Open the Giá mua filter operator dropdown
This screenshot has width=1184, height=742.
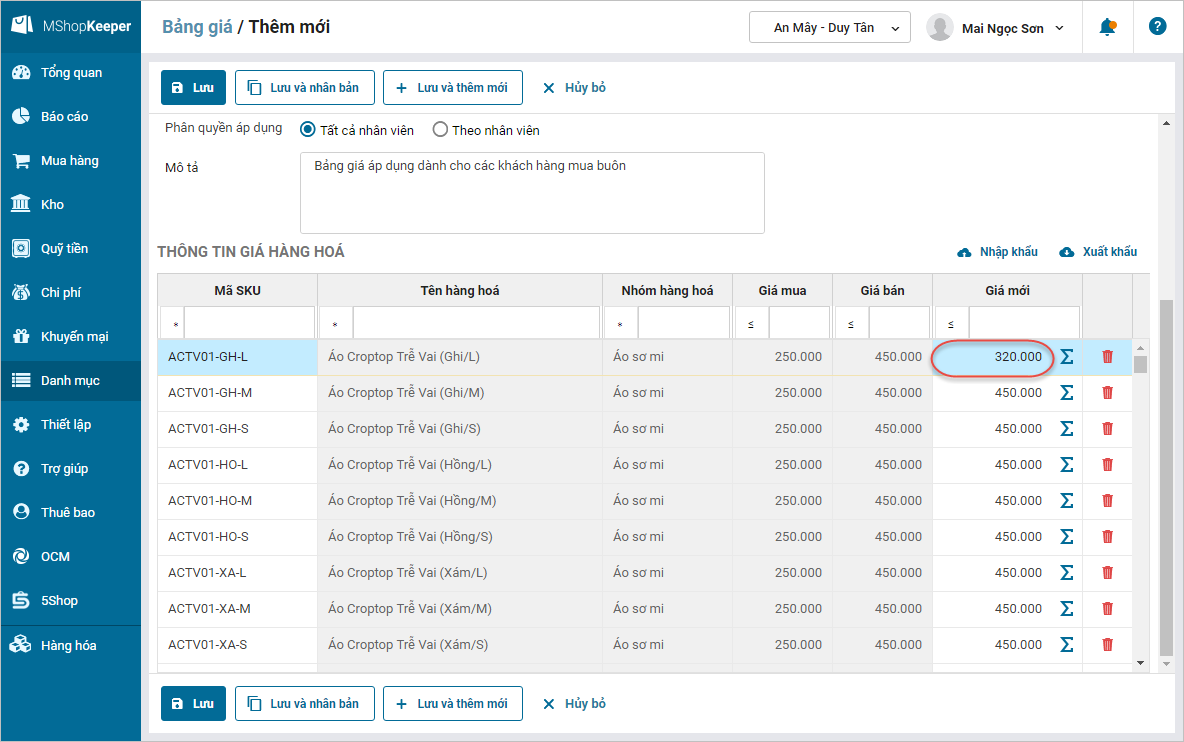pyautogui.click(x=751, y=324)
